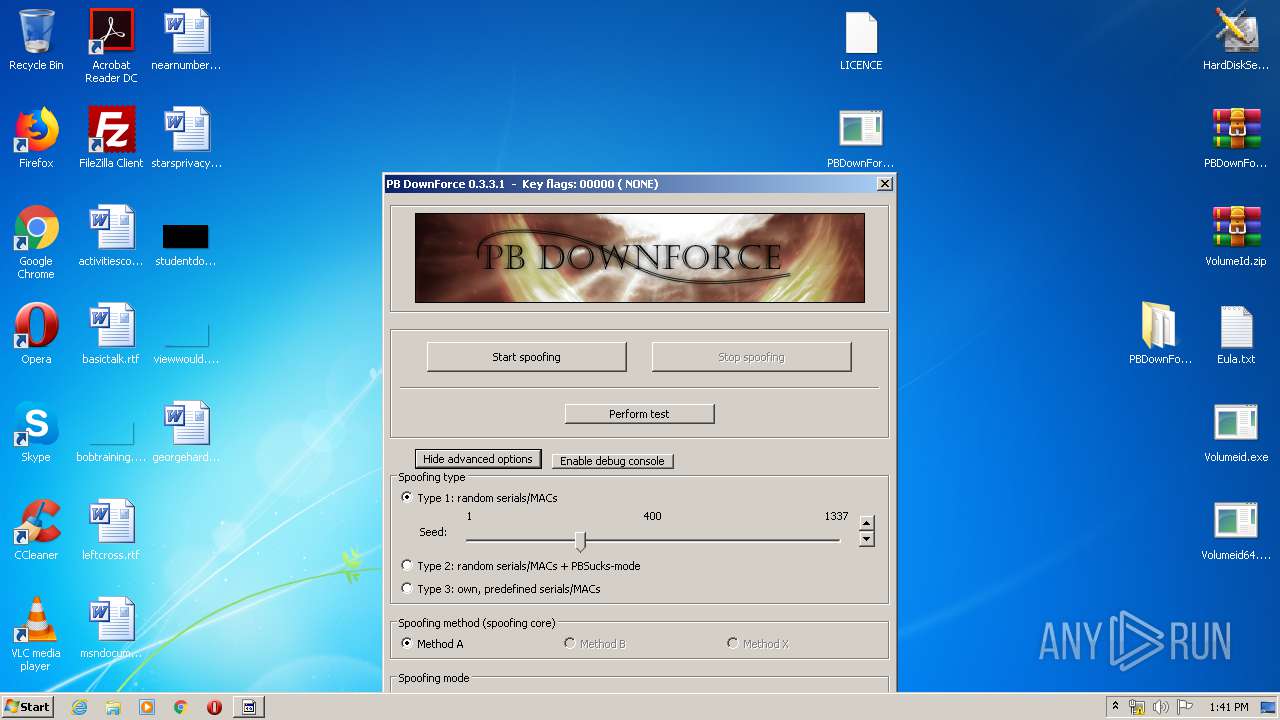1280x720 pixels.
Task: Open the Recycle Bin desktop icon
Action: tap(36, 40)
